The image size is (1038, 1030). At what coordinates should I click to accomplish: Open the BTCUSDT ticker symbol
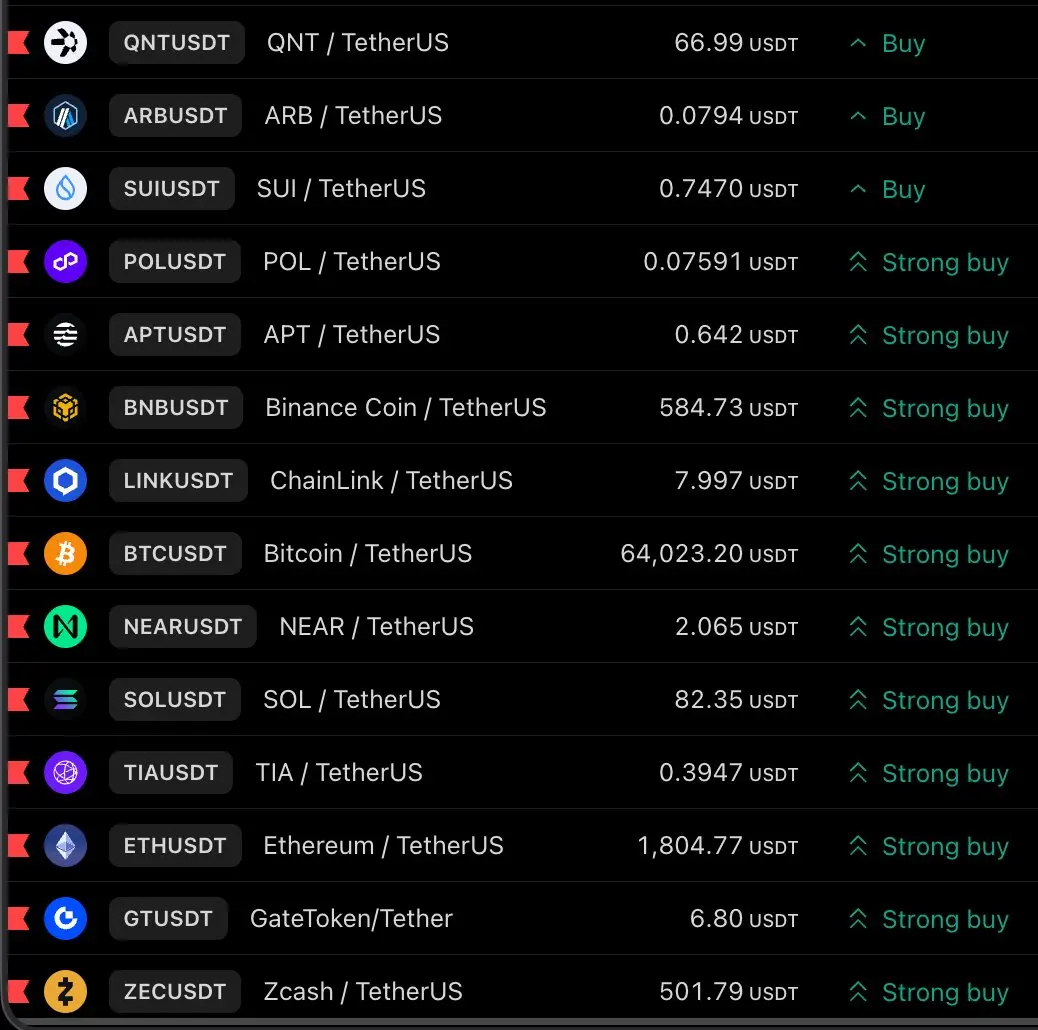[x=175, y=553]
